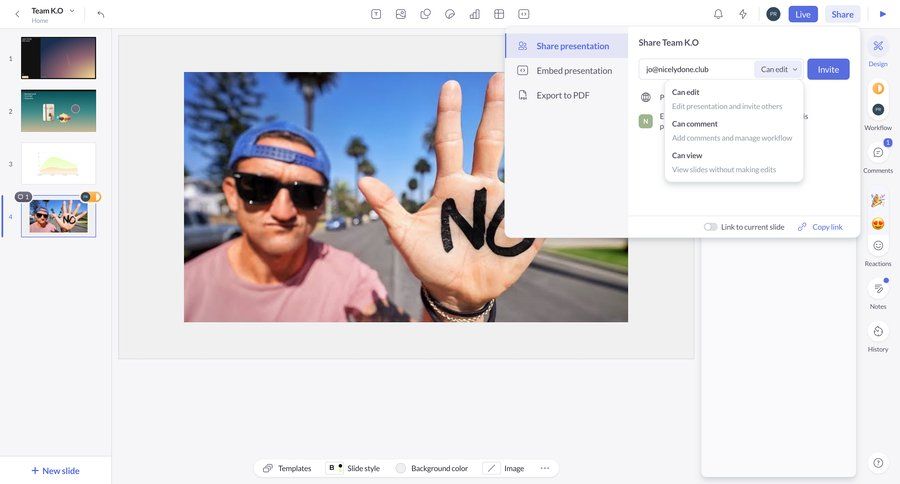Go back using the left chevron
Viewport: 900px width, 484px height.
click(x=17, y=14)
